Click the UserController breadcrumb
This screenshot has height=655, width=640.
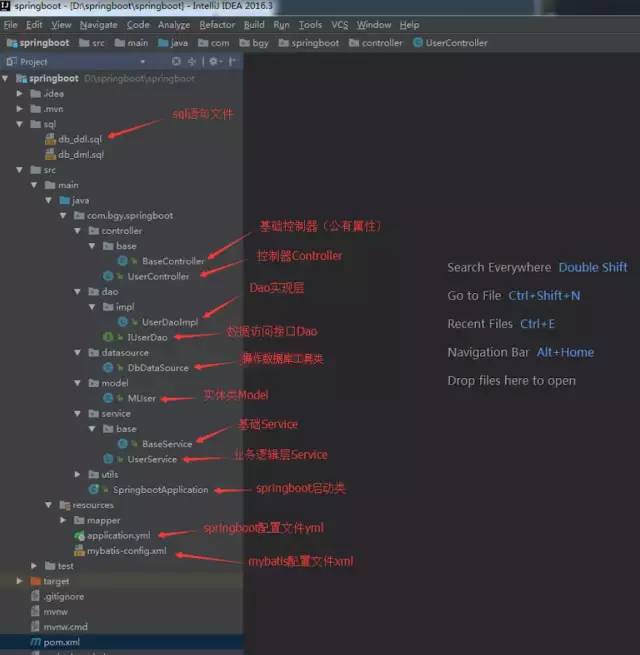[x=450, y=43]
